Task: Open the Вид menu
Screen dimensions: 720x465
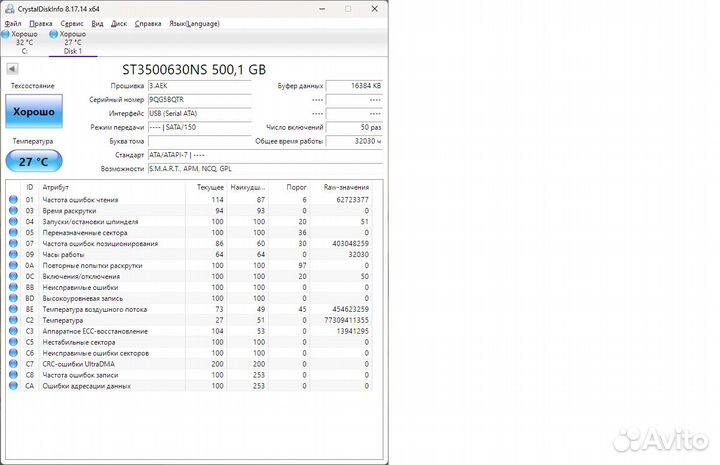Action: [x=97, y=23]
